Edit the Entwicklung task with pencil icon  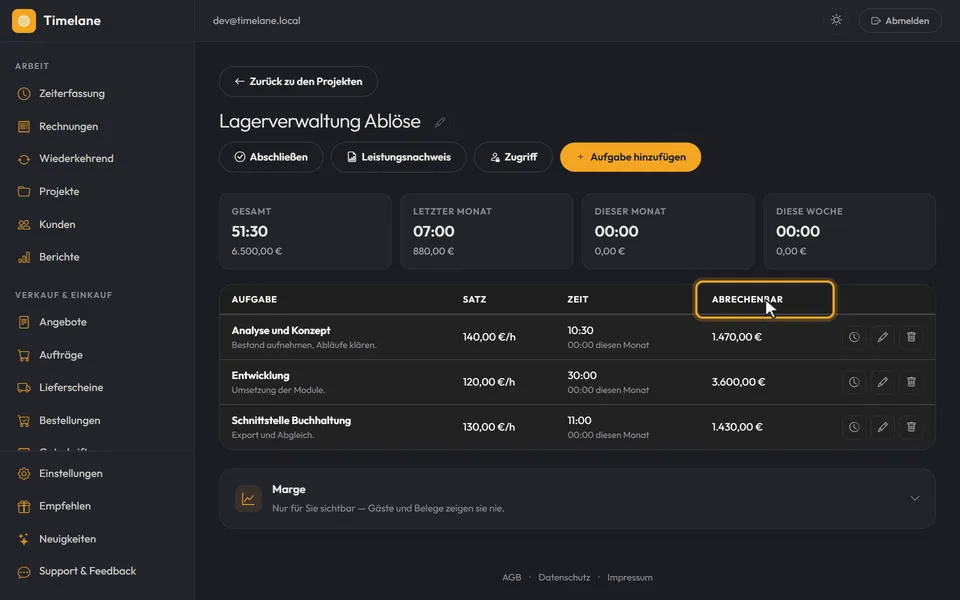pos(882,382)
